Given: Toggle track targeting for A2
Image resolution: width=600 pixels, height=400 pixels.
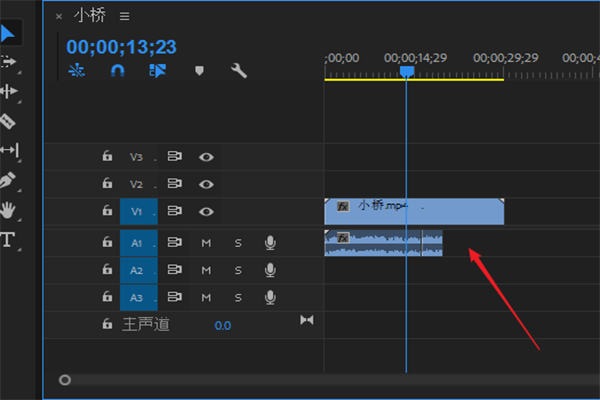Looking at the screenshot, I should [x=139, y=270].
